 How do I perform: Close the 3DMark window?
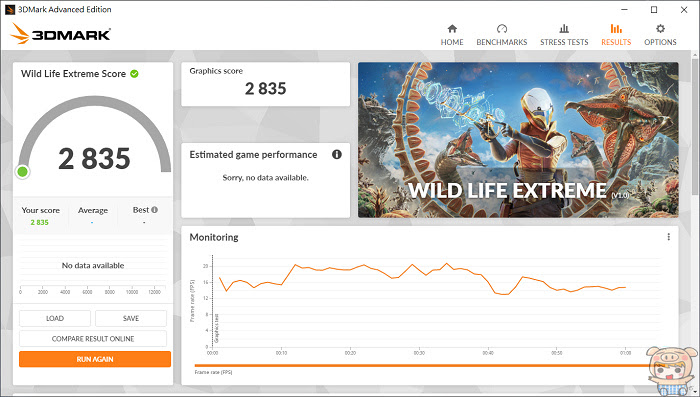[x=684, y=9]
